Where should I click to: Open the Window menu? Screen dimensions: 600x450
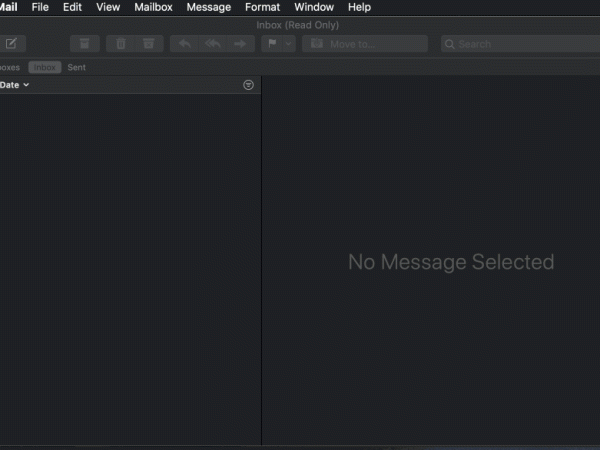point(314,7)
